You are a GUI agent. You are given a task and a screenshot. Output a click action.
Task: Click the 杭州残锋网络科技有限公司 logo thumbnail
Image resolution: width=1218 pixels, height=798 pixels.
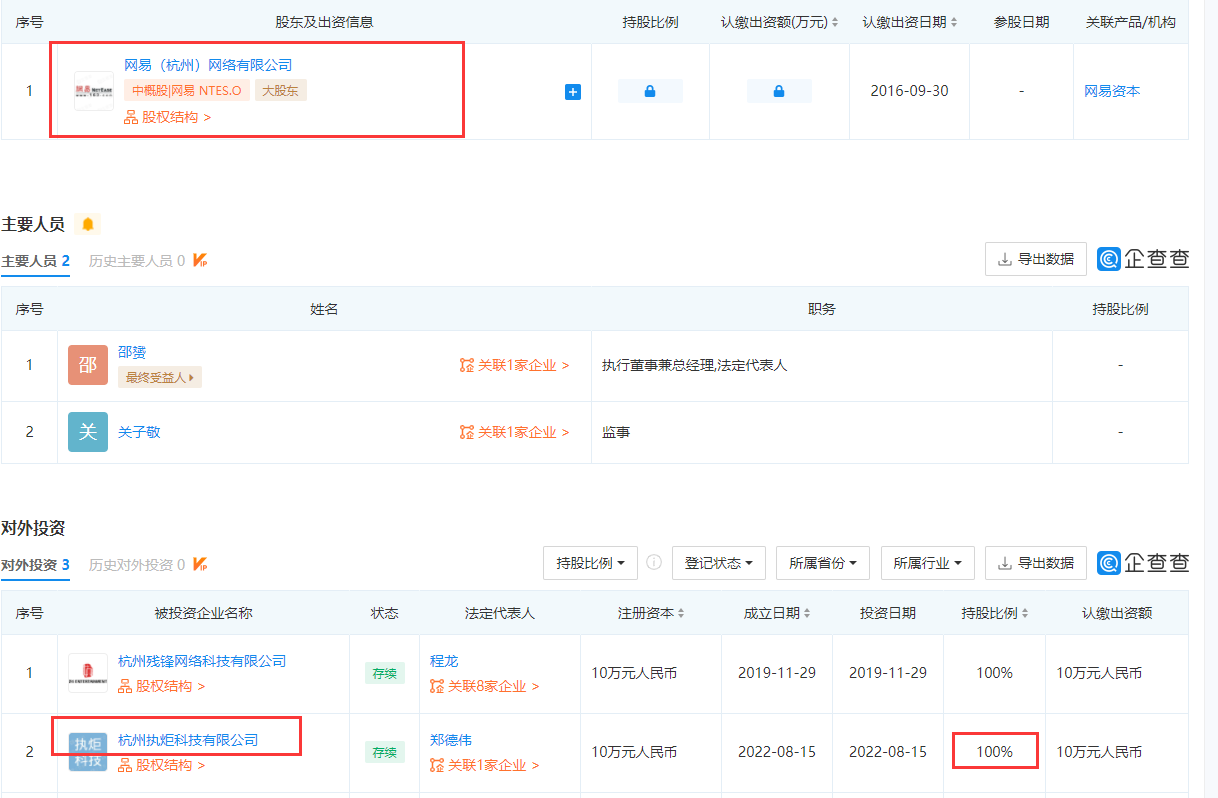[x=88, y=673]
